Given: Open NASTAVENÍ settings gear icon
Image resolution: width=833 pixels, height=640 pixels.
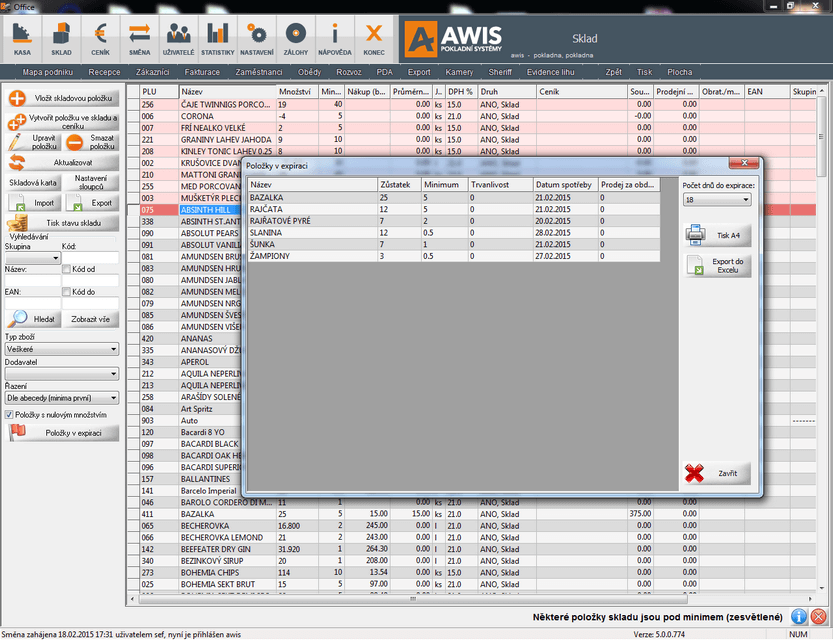Looking at the screenshot, I should (x=256, y=37).
